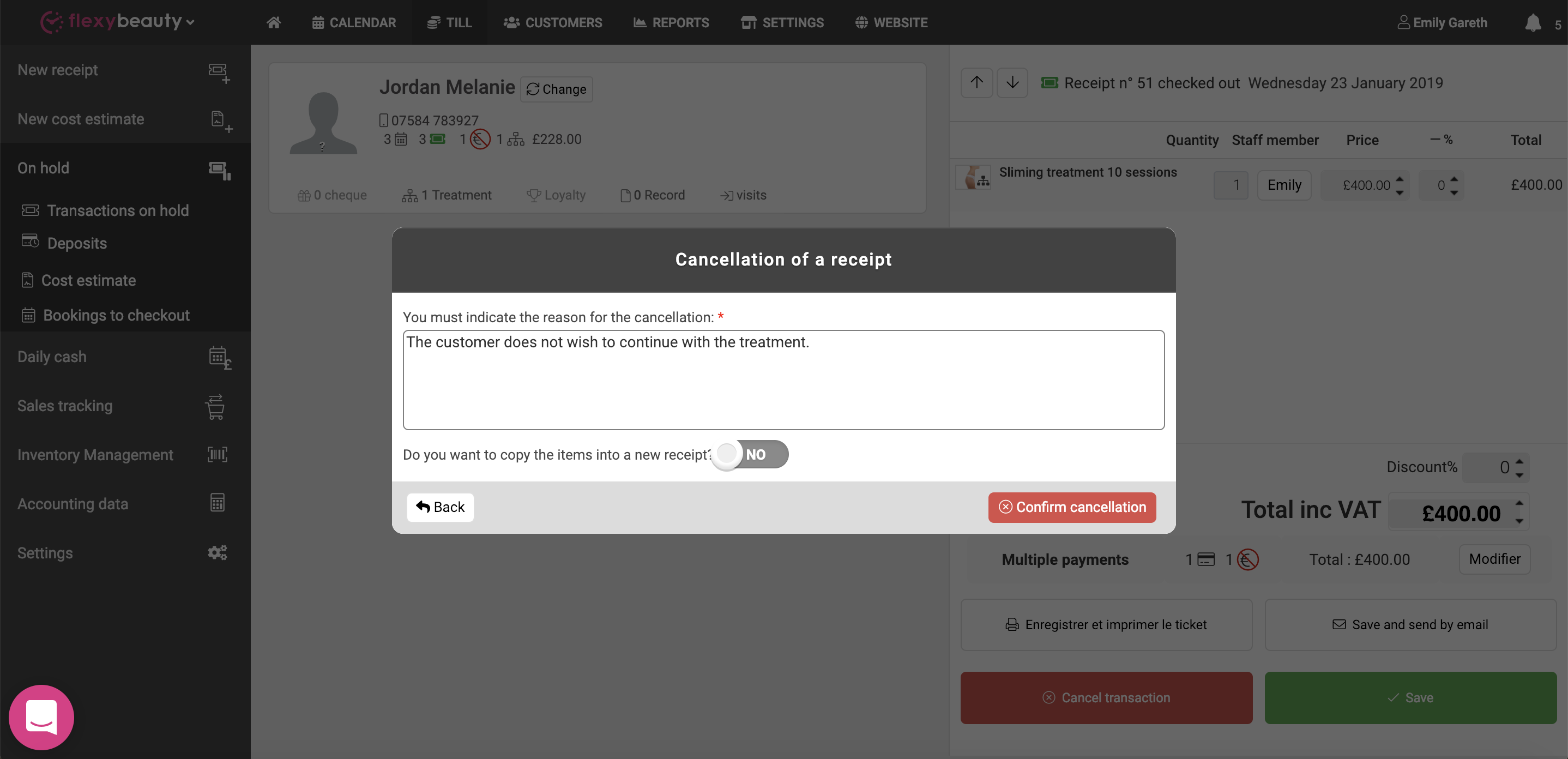Screen dimensions: 1568x759
Task: Open the WEBSITE menu
Action: 891,22
